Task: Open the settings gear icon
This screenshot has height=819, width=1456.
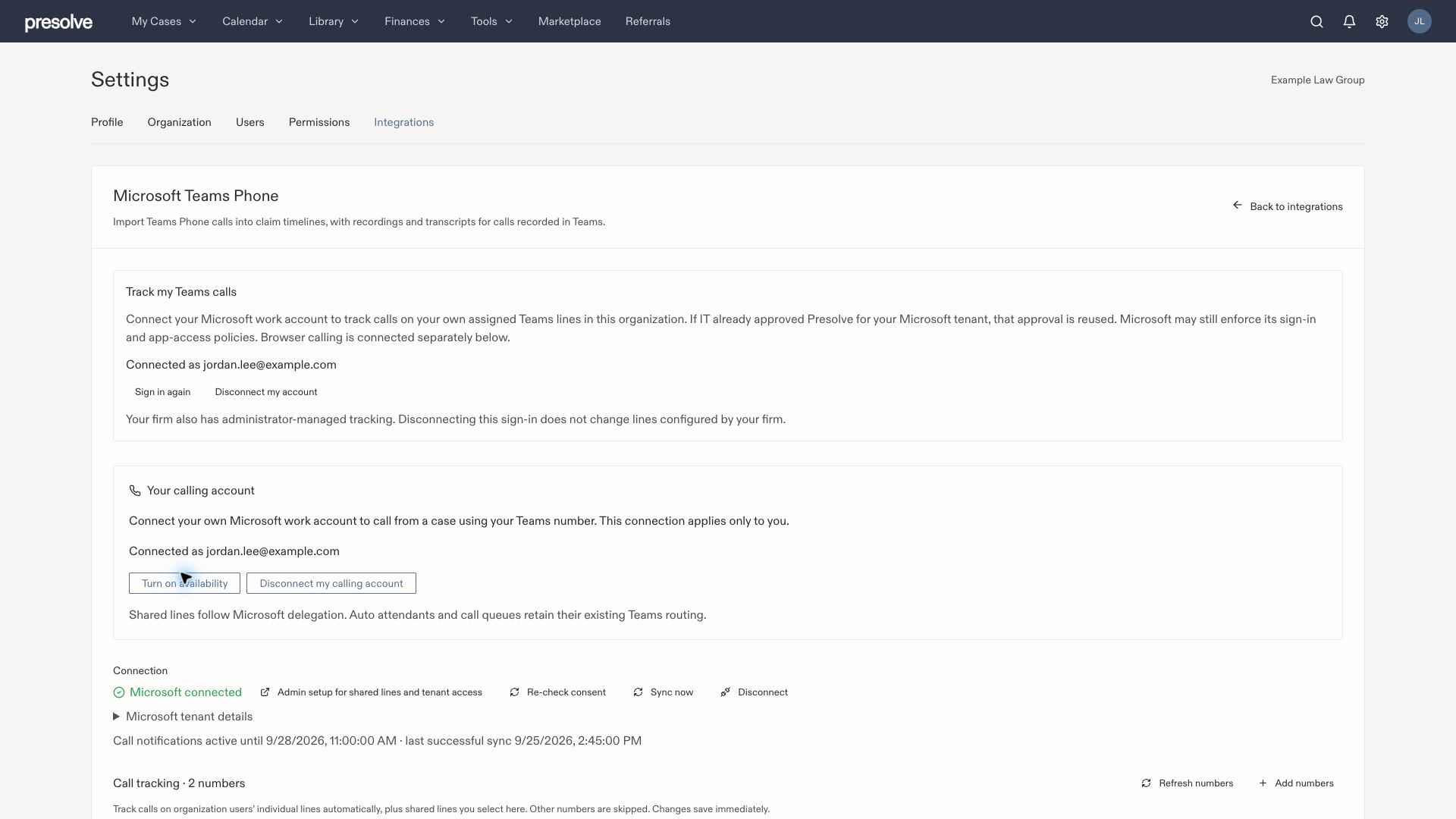Action: (x=1382, y=21)
